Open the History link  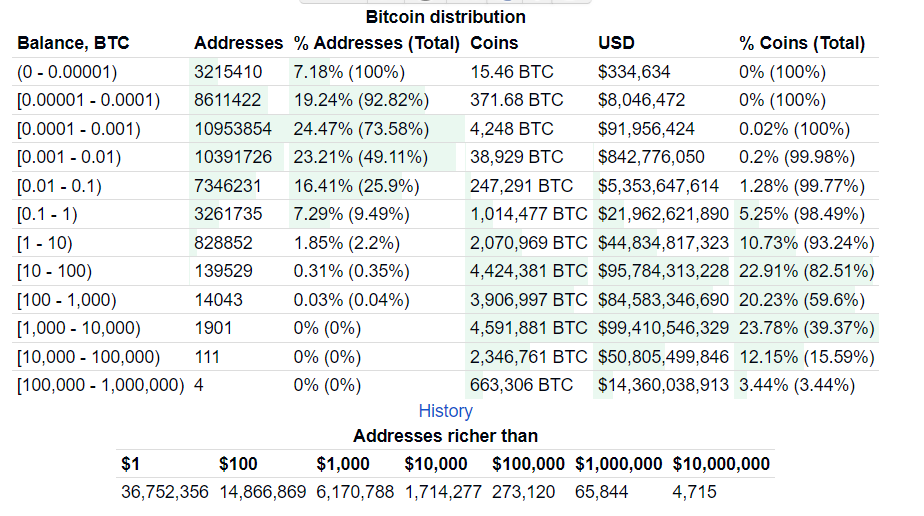(445, 411)
